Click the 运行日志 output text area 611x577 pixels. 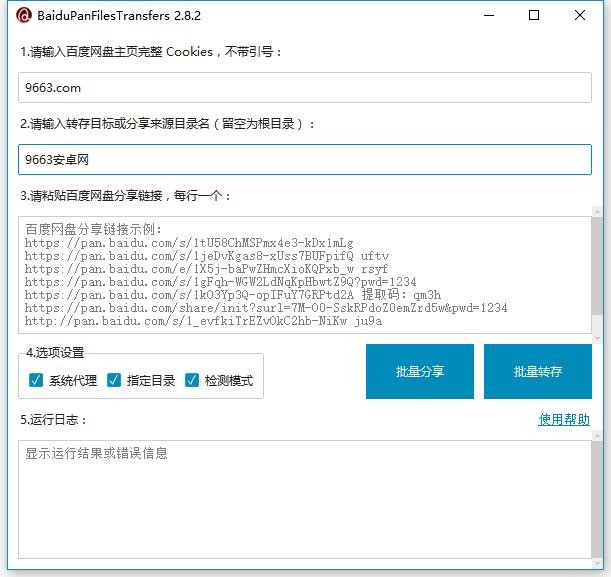(x=305, y=499)
